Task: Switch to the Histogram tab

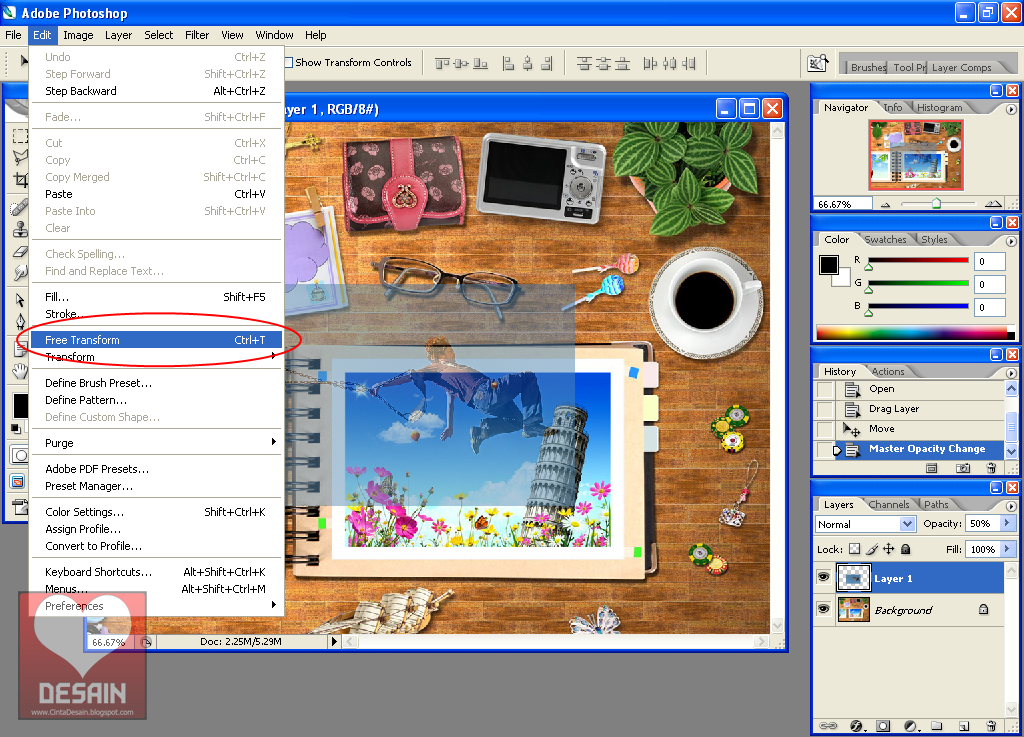Action: point(939,108)
